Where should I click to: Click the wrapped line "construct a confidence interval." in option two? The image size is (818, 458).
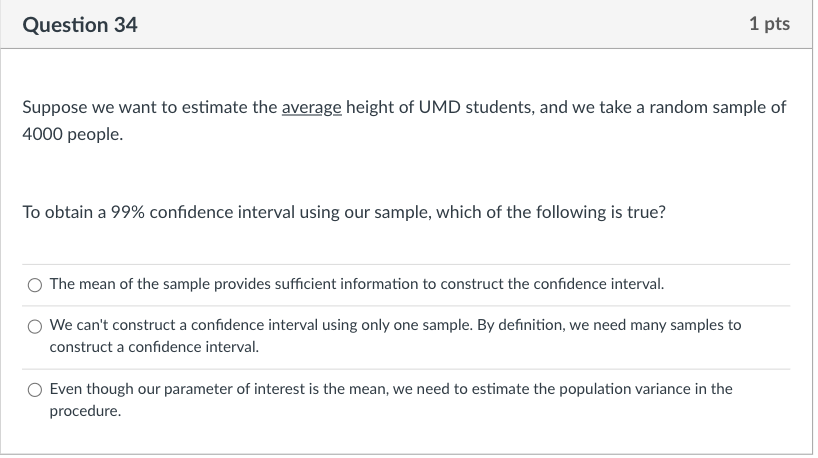[154, 347]
